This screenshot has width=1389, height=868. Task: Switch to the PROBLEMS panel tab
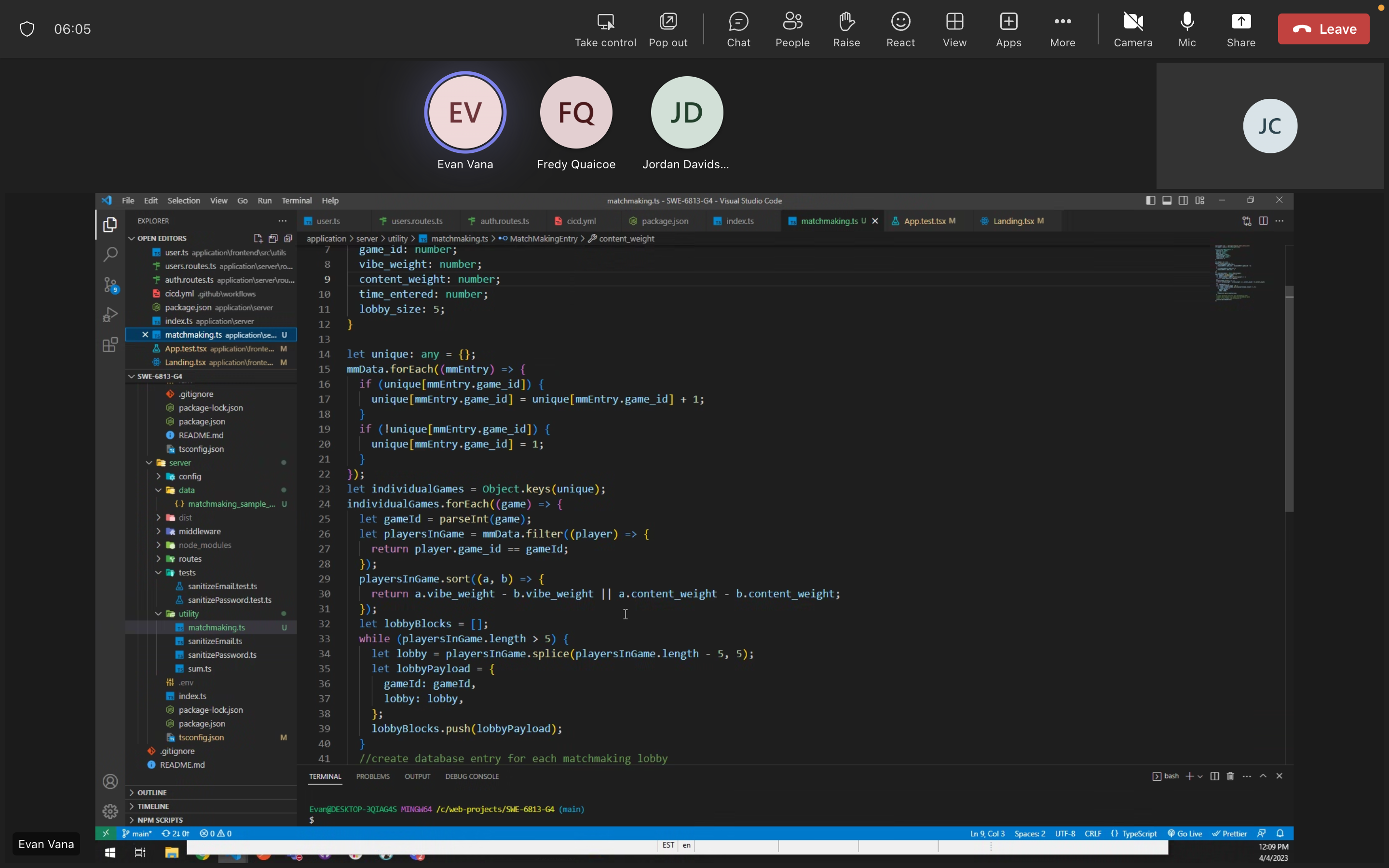tap(372, 776)
